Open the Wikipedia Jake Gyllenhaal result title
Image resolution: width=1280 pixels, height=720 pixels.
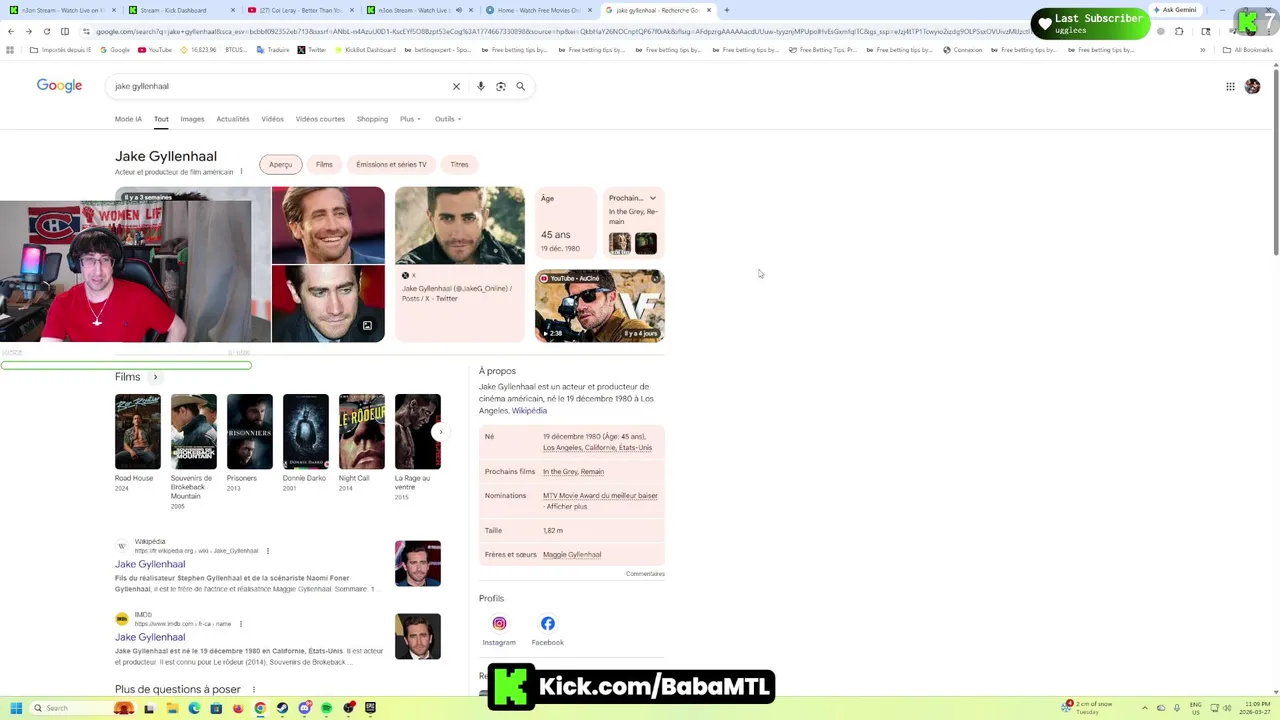point(150,564)
